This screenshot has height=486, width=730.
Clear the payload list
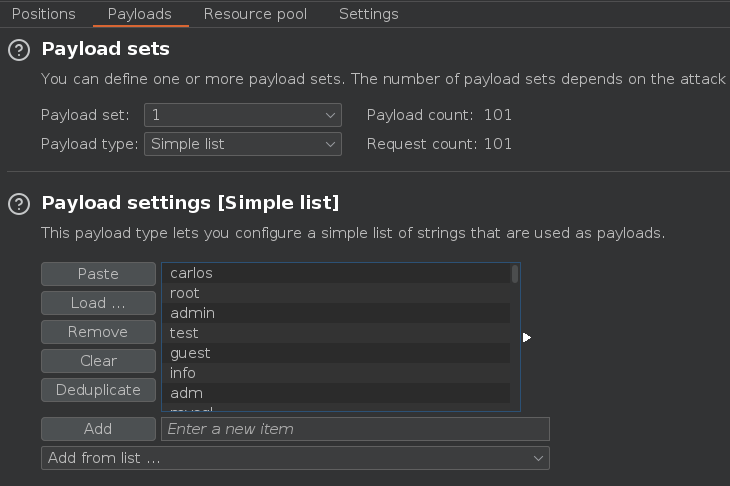tap(98, 361)
